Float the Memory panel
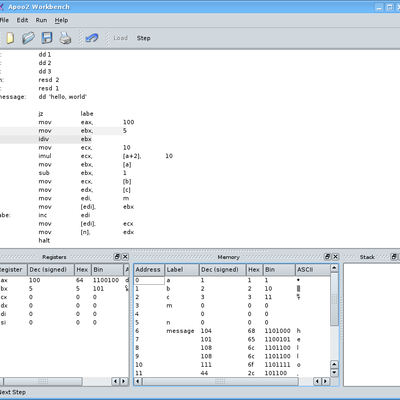400x400 pixels. pos(327,257)
